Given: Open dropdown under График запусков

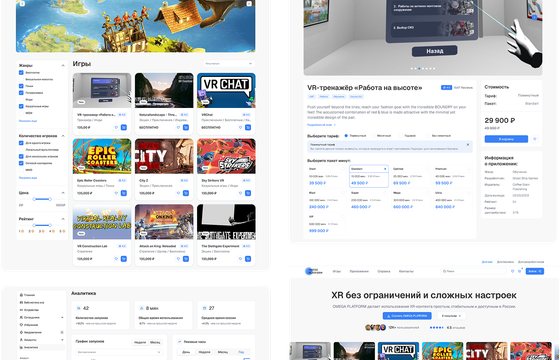Looking at the screenshot, I should [x=119, y=352].
